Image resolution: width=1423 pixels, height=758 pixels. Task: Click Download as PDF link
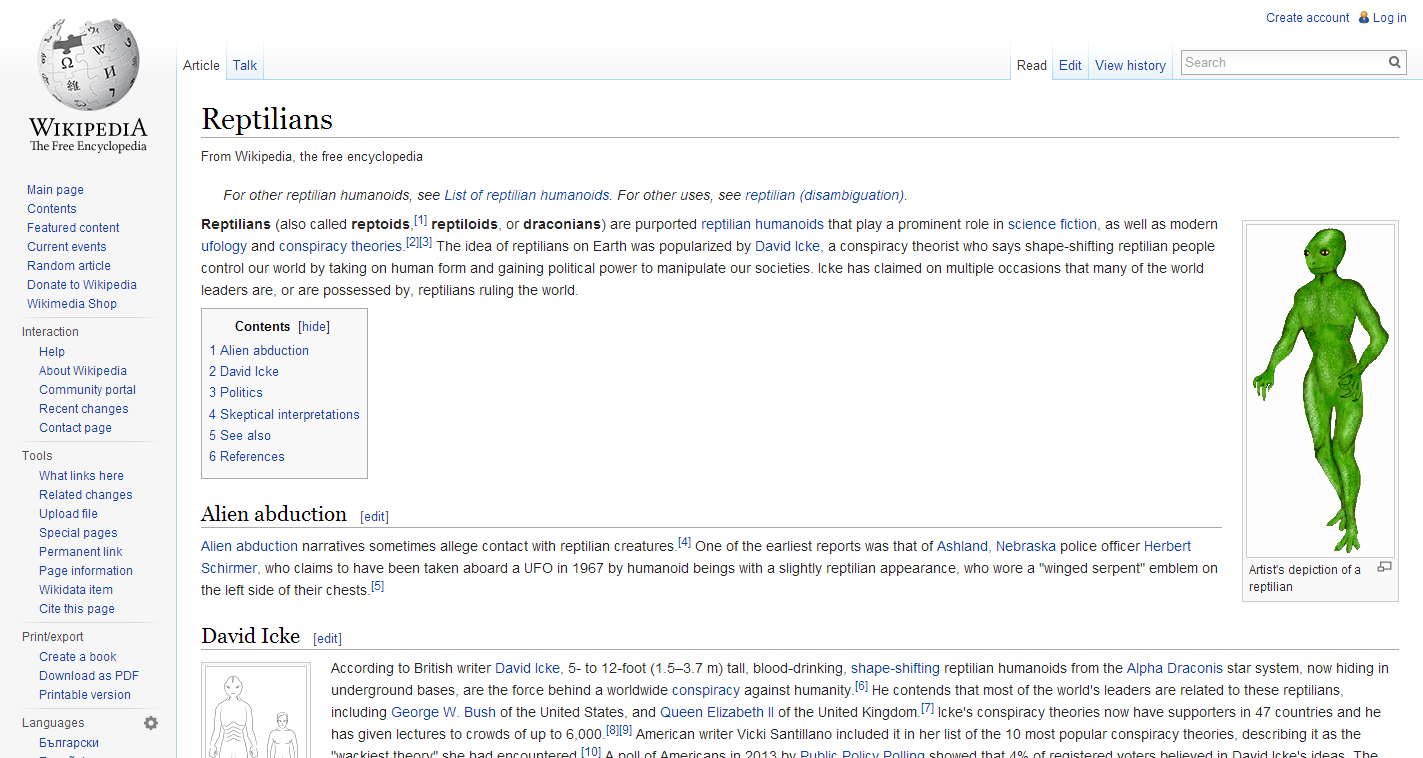pos(89,676)
